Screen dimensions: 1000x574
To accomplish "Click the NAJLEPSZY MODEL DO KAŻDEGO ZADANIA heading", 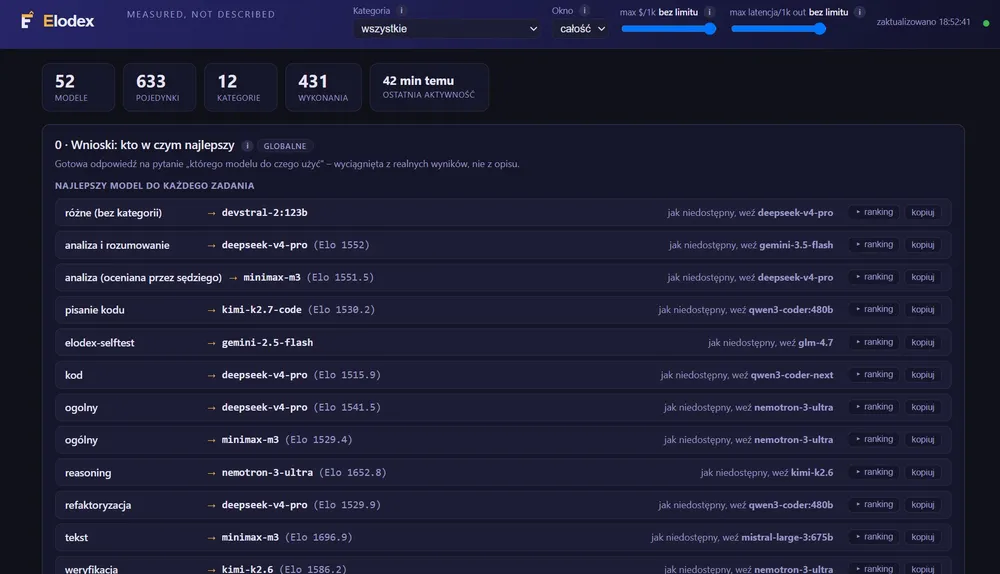I will click(154, 186).
